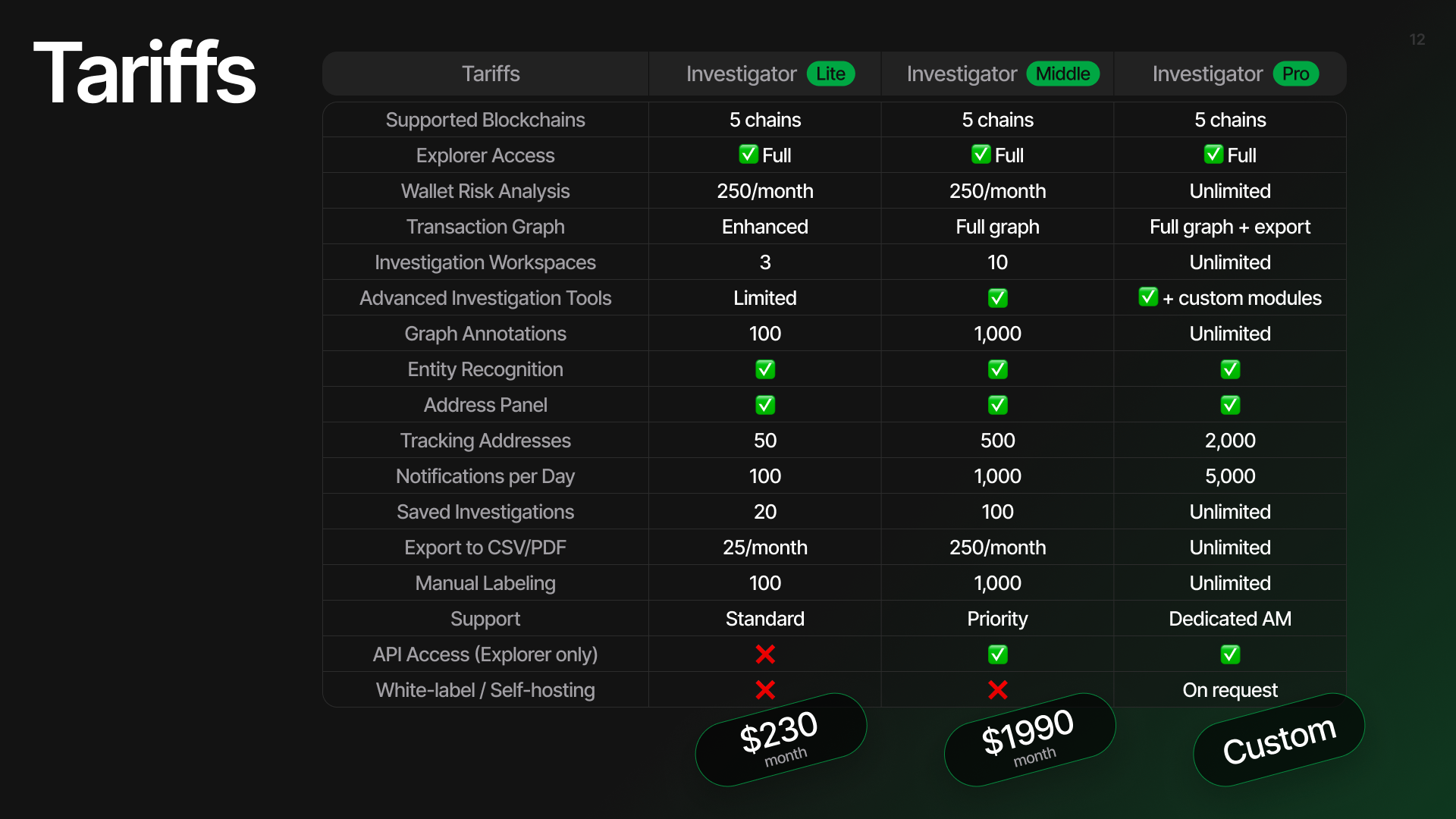The image size is (1456, 819).
Task: Click the green Pro badge
Action: click(x=1295, y=74)
